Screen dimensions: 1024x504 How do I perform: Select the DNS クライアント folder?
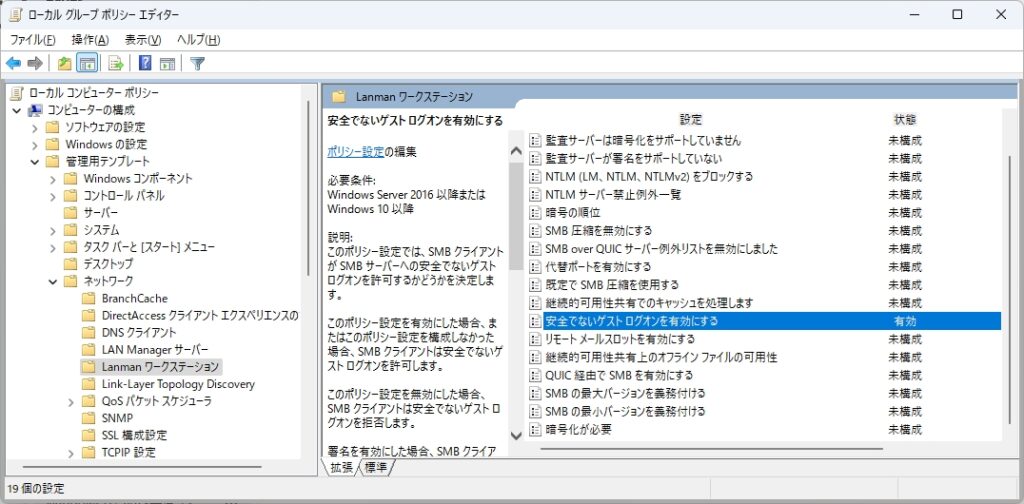pyautogui.click(x=138, y=332)
